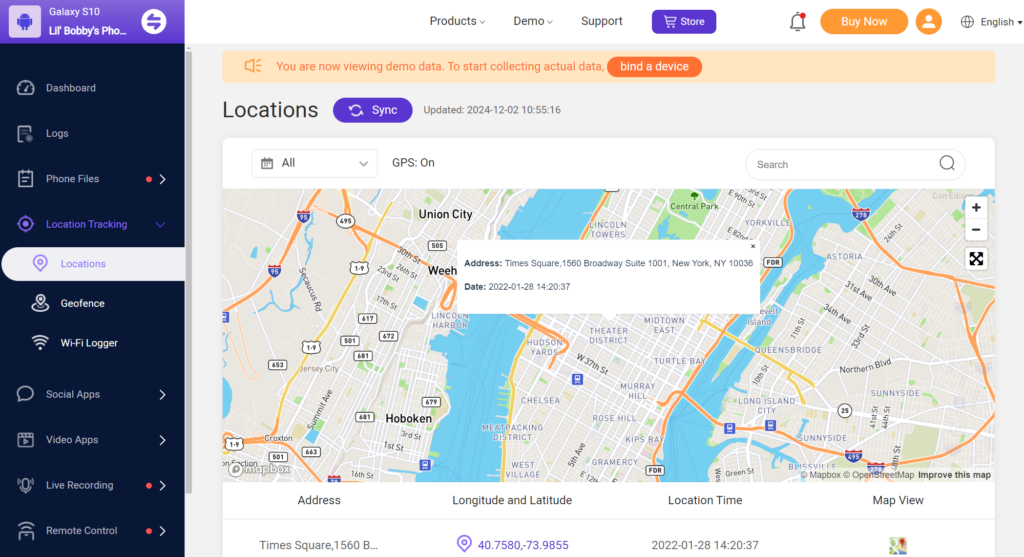Click the bind a device button
This screenshot has width=1024, height=557.
654,67
